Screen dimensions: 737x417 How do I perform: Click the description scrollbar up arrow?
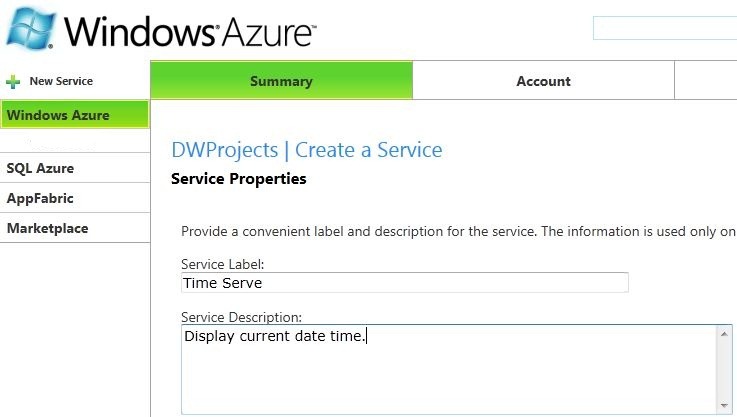[x=724, y=334]
